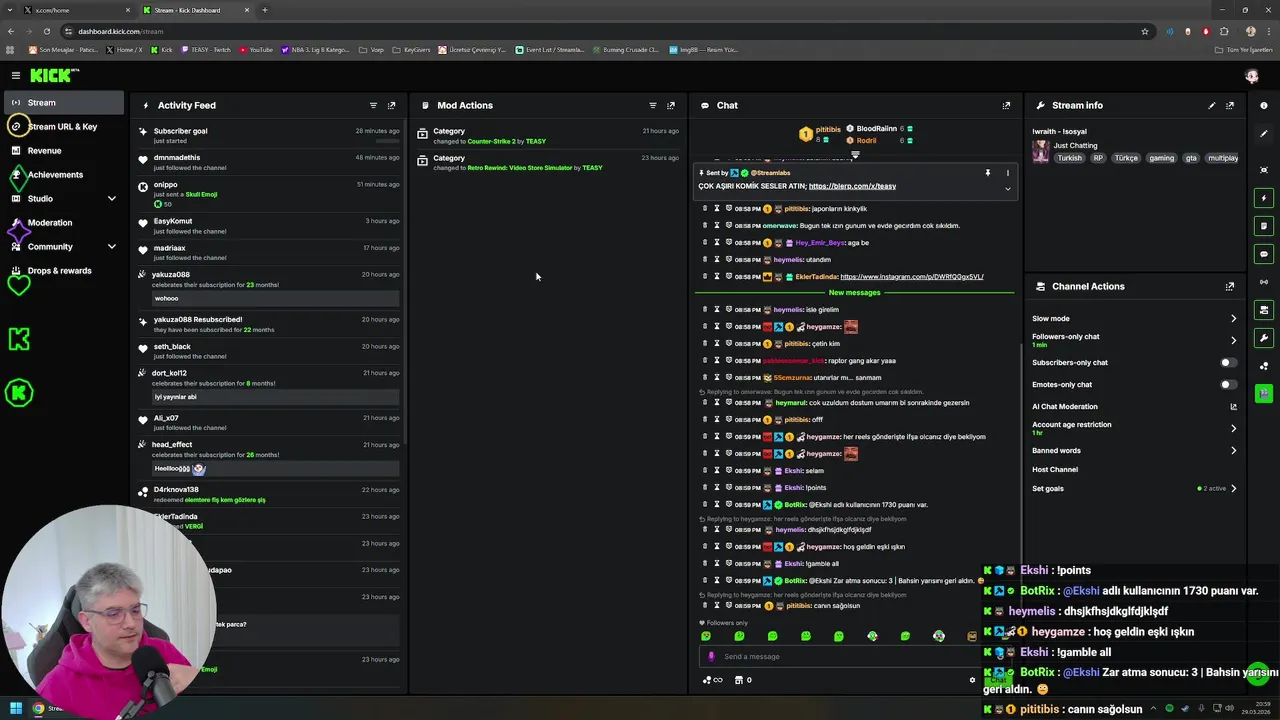The height and width of the screenshot is (720, 1280).
Task: Open YouTube bookmark in bookmarks bar
Action: pos(256,50)
